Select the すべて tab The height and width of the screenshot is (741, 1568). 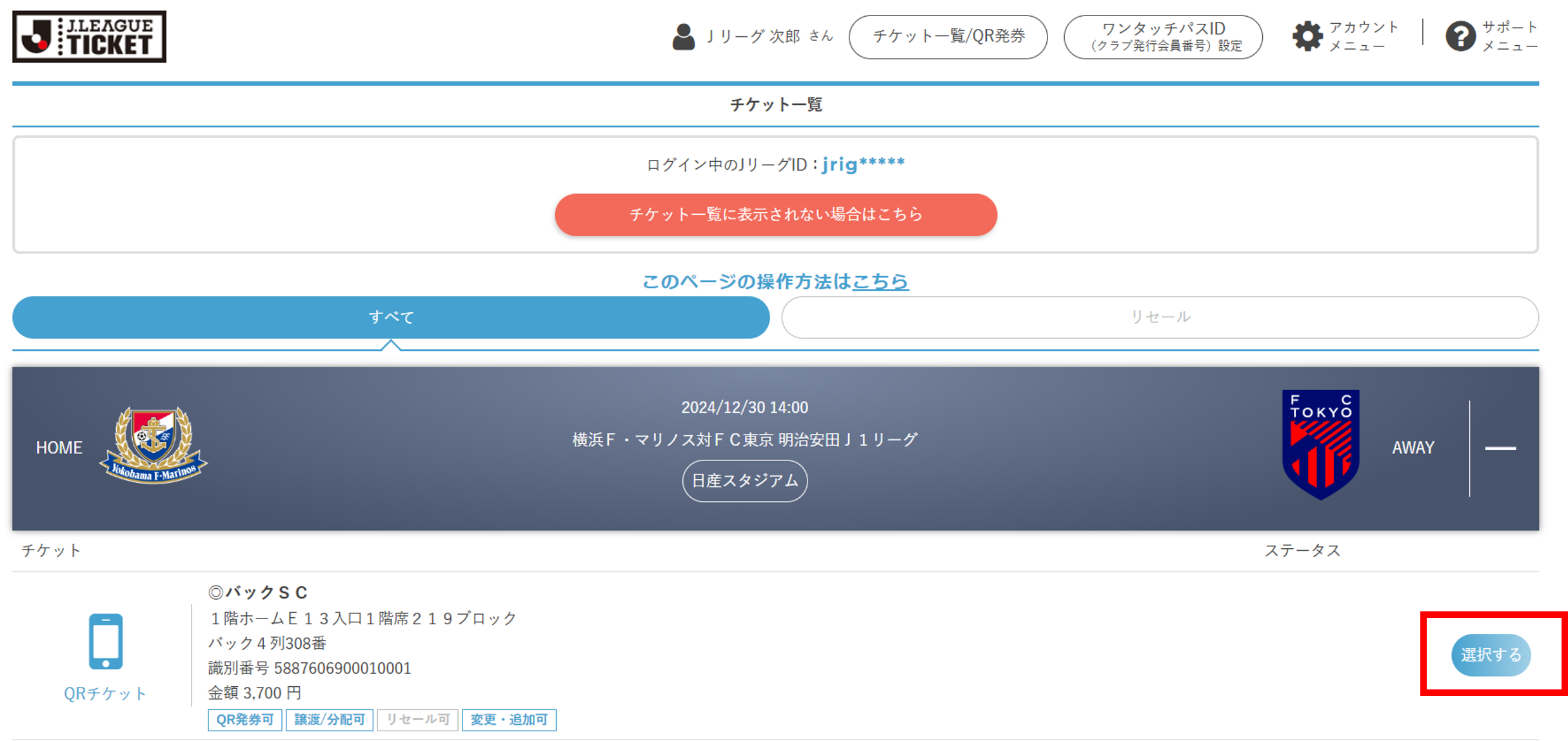391,317
